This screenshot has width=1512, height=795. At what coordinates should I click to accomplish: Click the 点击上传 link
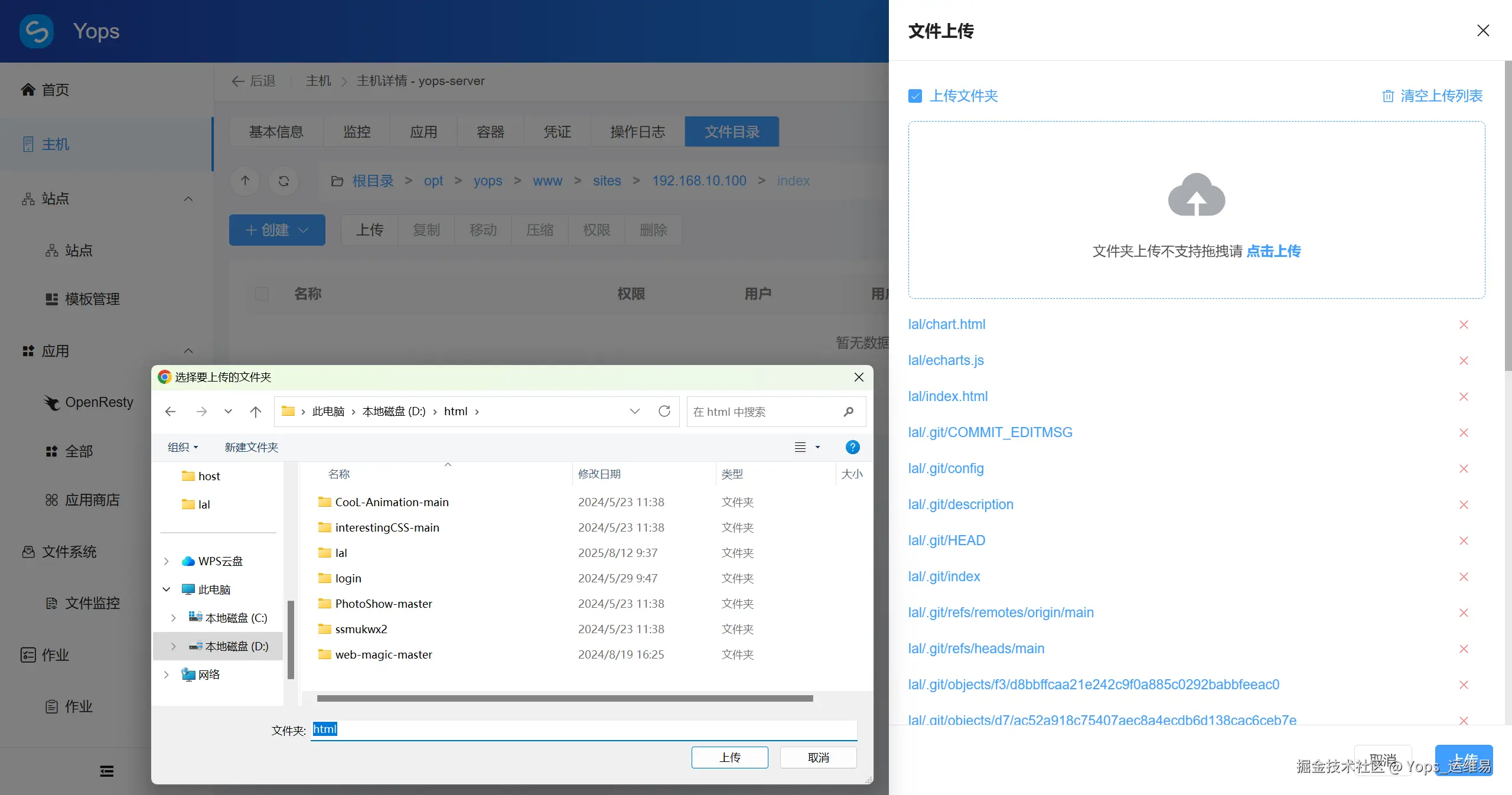[x=1273, y=251]
